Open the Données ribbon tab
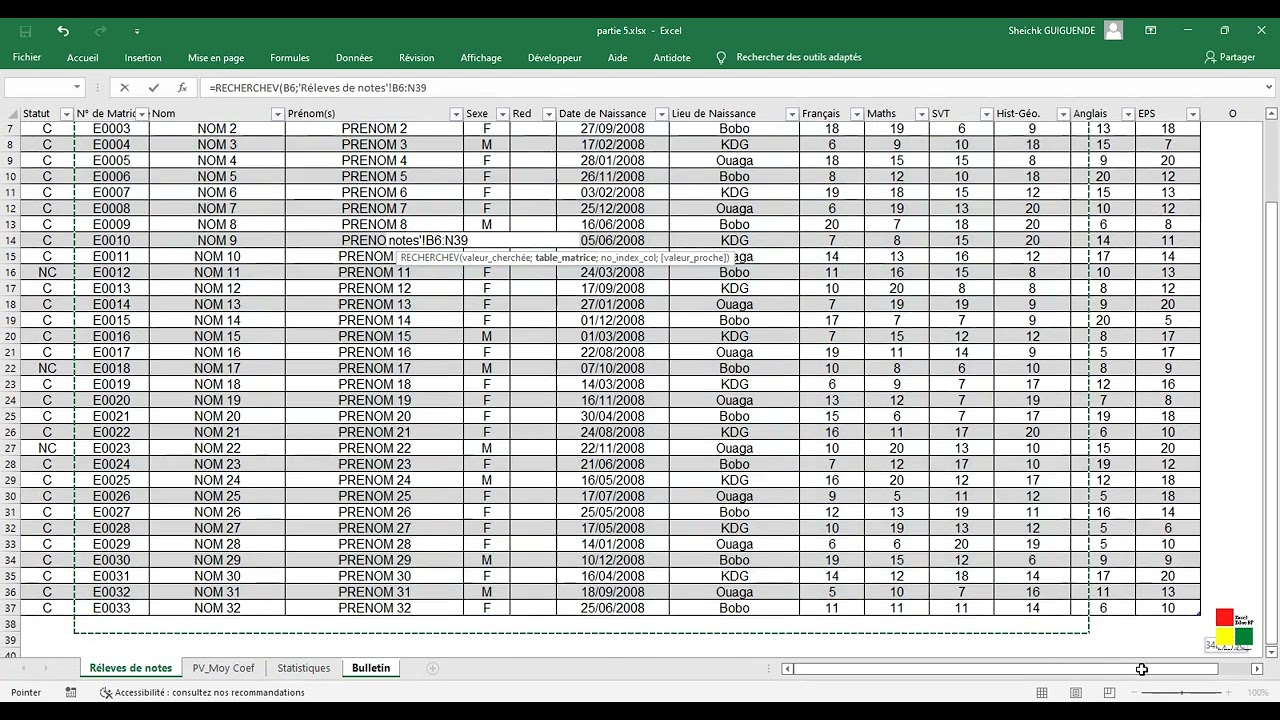The width and height of the screenshot is (1280, 720). coord(354,57)
